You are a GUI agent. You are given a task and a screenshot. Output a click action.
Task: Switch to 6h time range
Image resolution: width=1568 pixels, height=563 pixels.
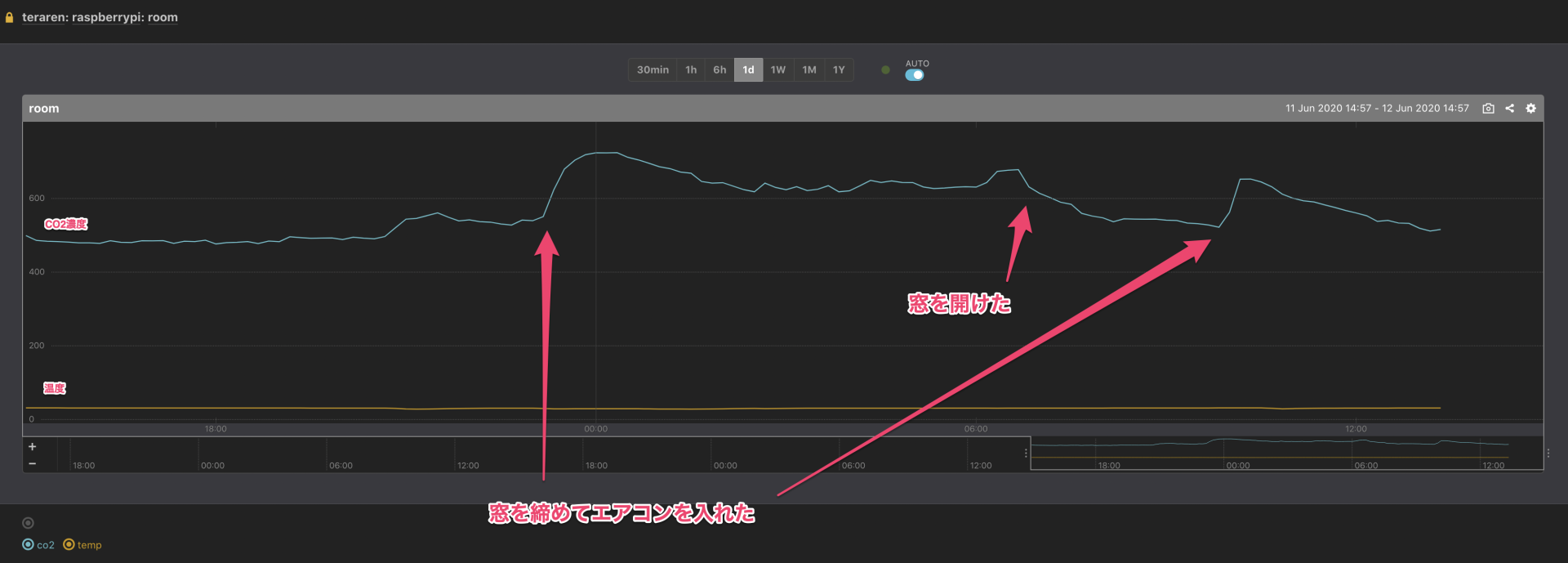pyautogui.click(x=719, y=70)
